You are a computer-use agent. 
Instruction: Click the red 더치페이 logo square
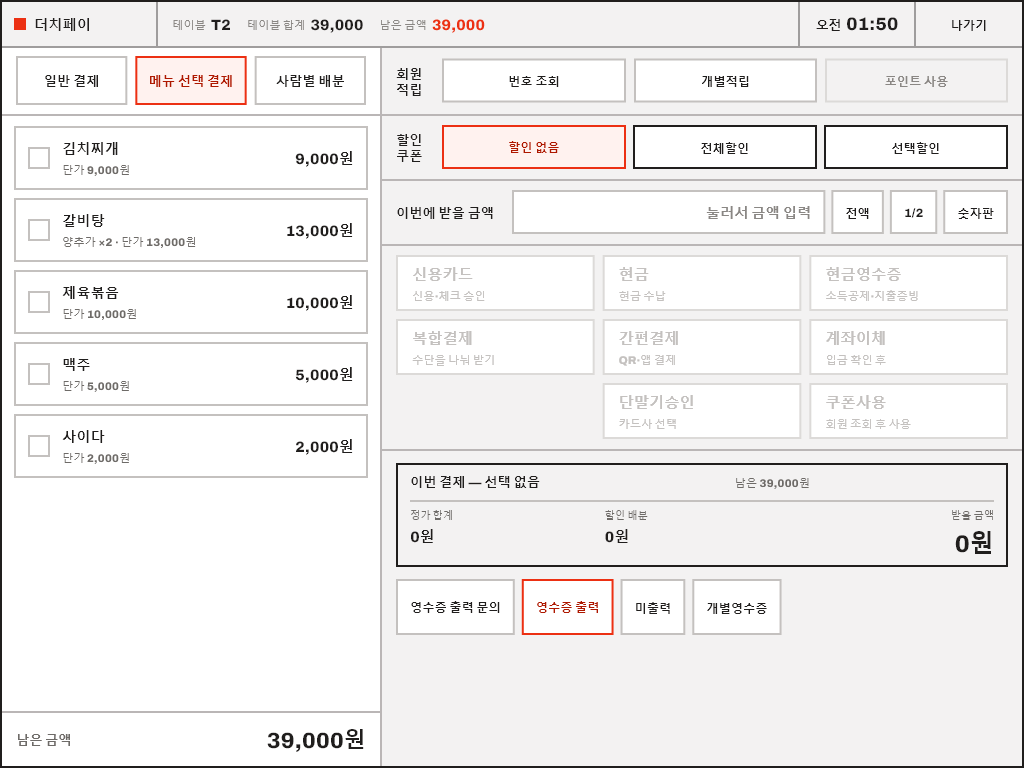(20, 24)
